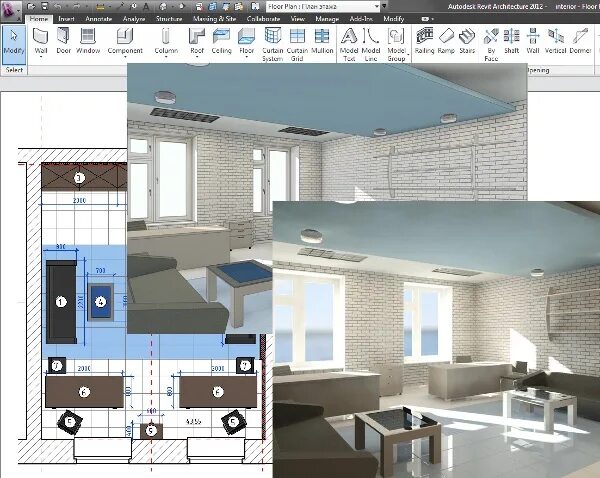Switch to the Manage tab
Viewport: 600px width, 478px height.
pos(327,19)
